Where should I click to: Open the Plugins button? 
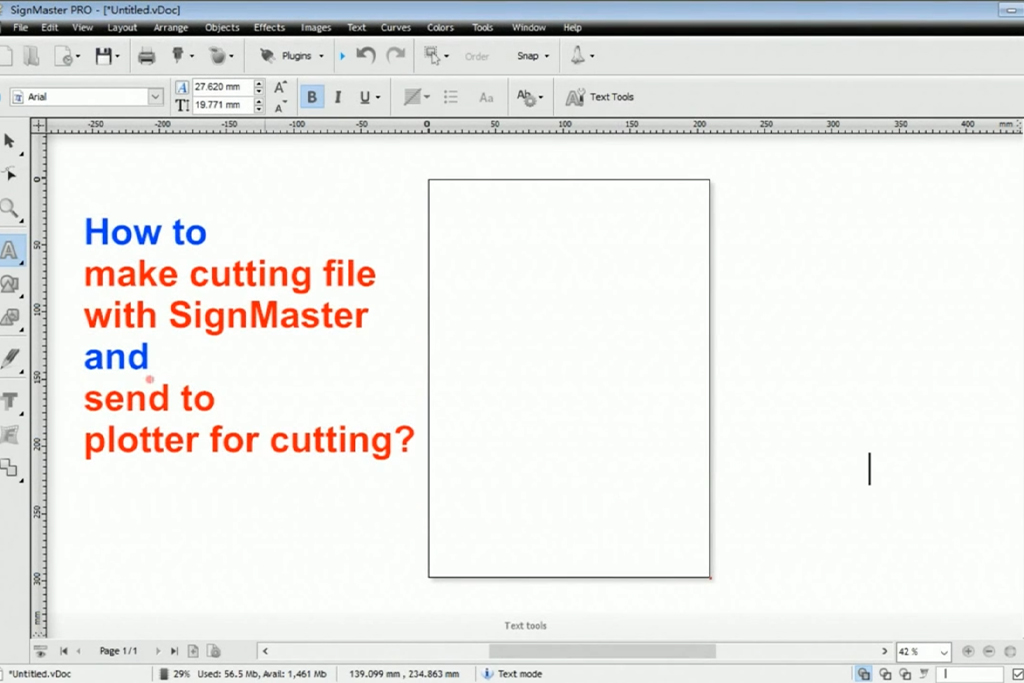(x=292, y=56)
